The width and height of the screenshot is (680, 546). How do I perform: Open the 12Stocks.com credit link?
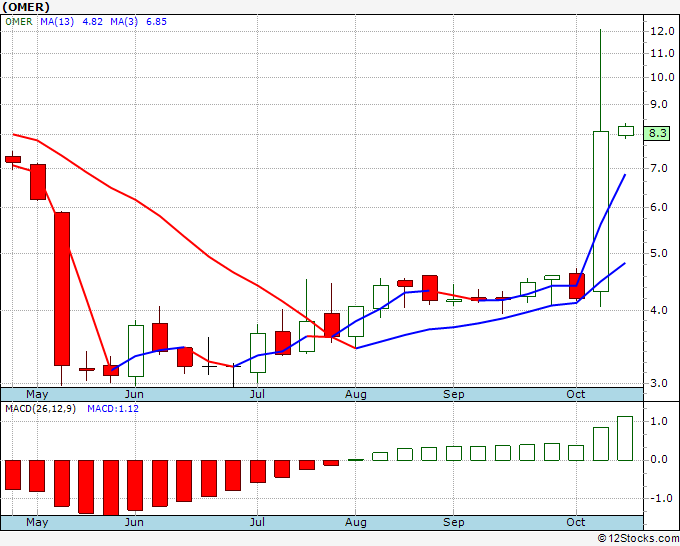pos(638,538)
